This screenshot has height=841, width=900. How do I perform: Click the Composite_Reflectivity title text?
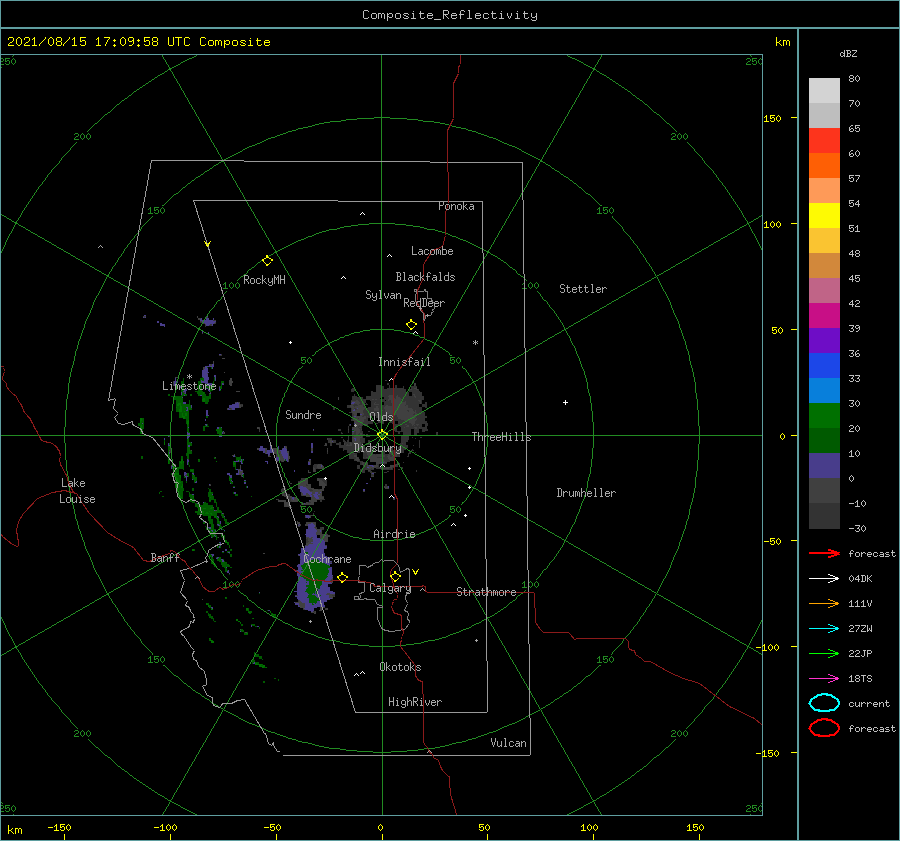450,15
